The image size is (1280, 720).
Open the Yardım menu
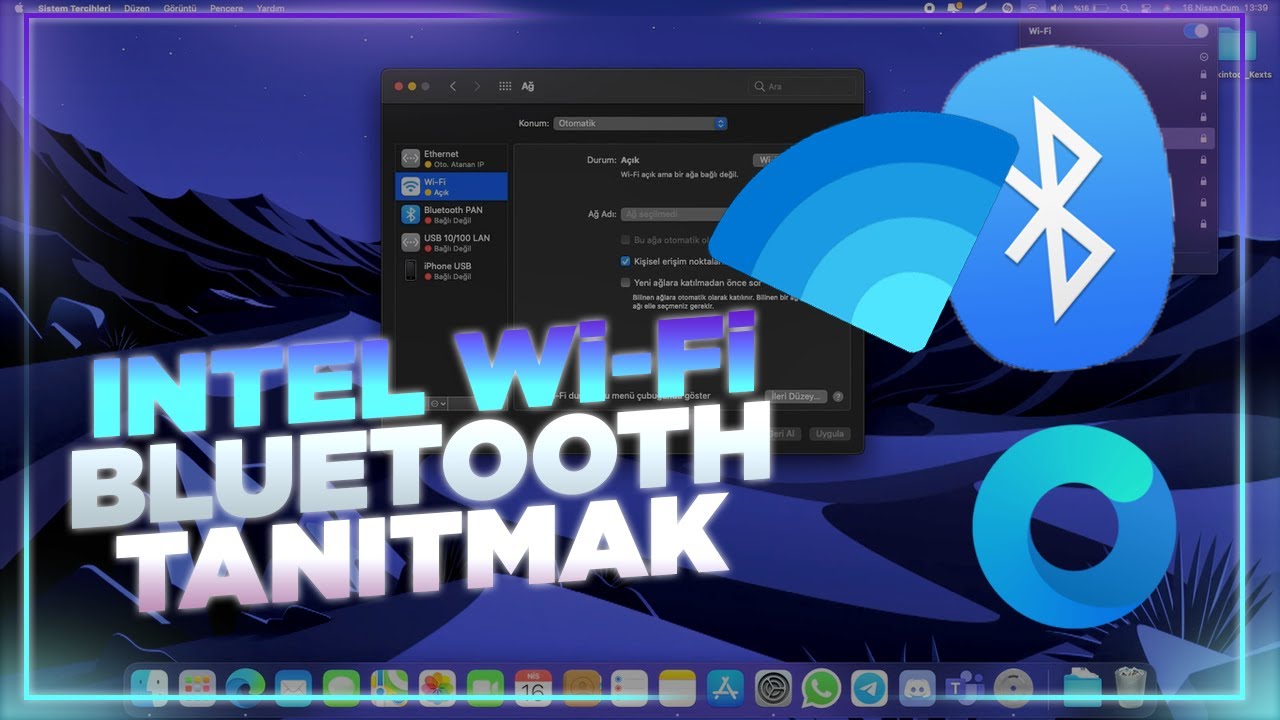(x=270, y=8)
